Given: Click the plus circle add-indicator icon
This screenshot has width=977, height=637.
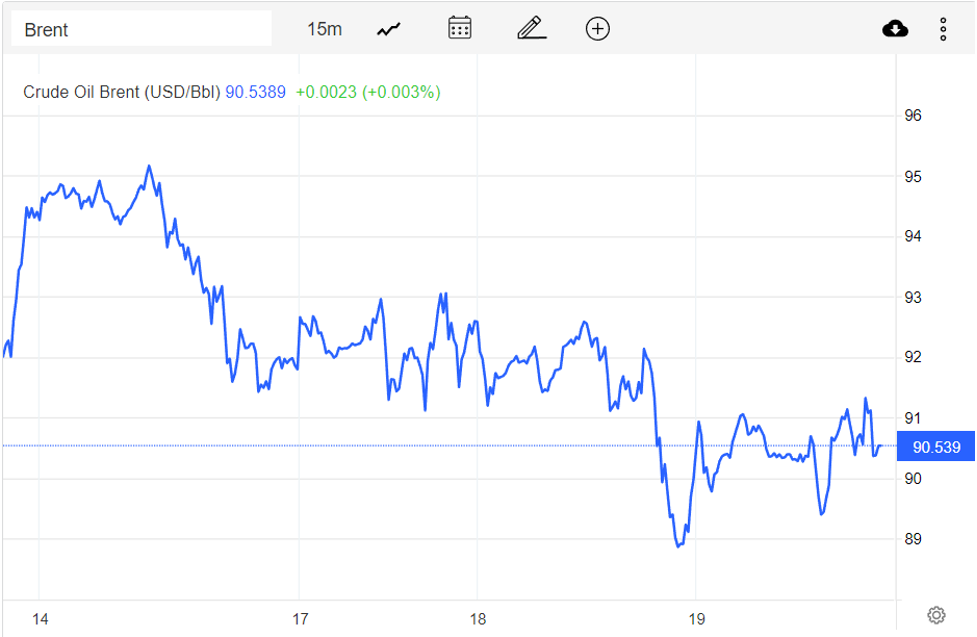Looking at the screenshot, I should click(x=597, y=29).
